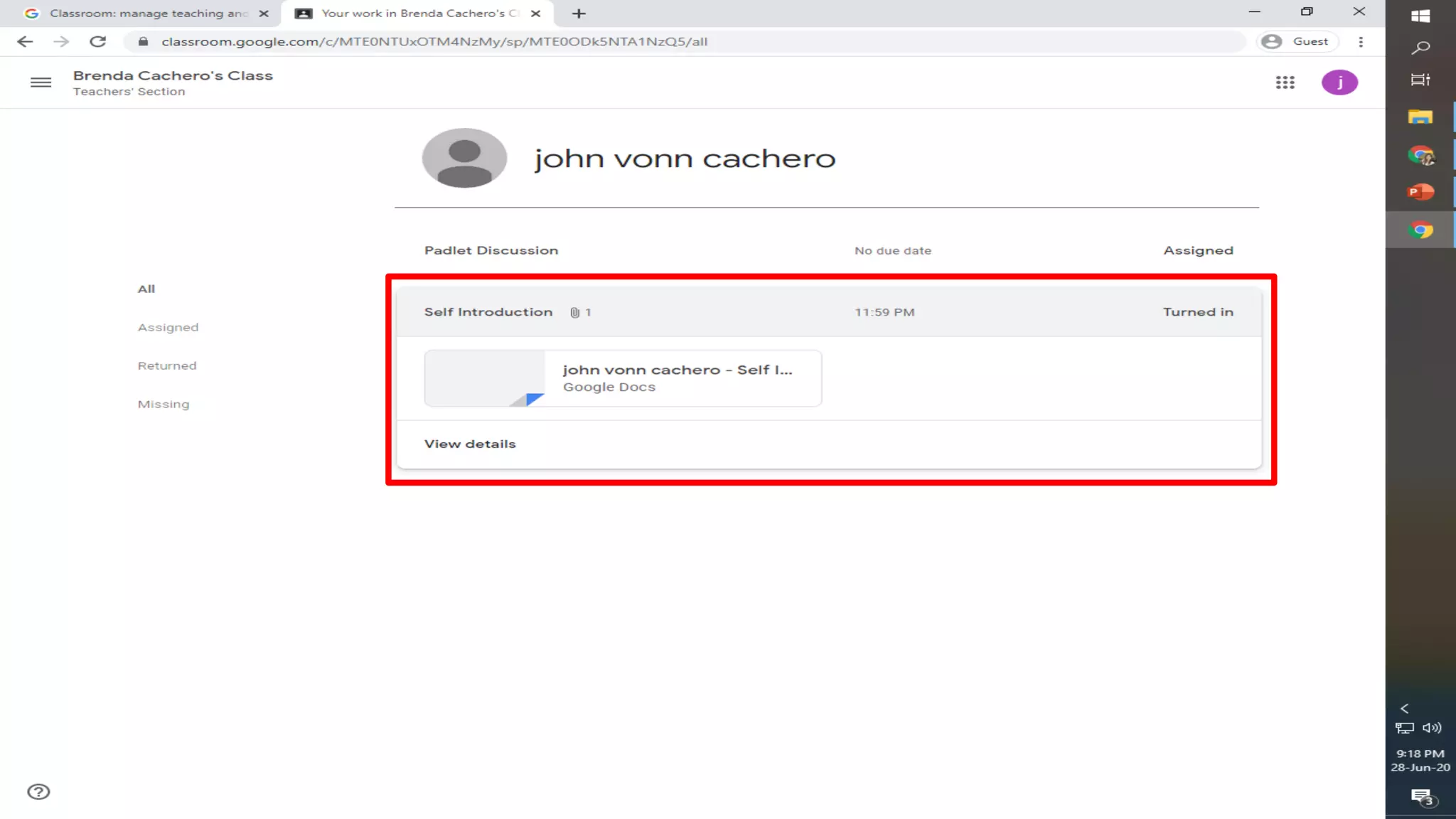This screenshot has height=819, width=1456.
Task: Reload the current page
Action: [x=98, y=41]
